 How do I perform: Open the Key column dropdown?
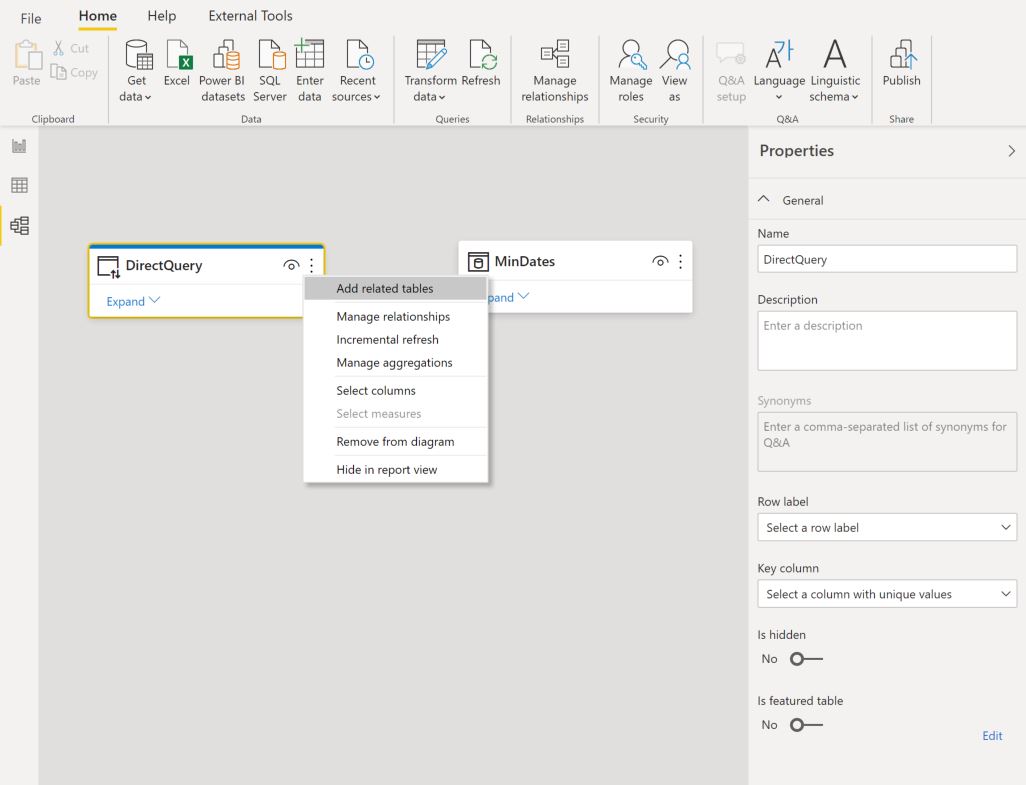[x=887, y=594]
